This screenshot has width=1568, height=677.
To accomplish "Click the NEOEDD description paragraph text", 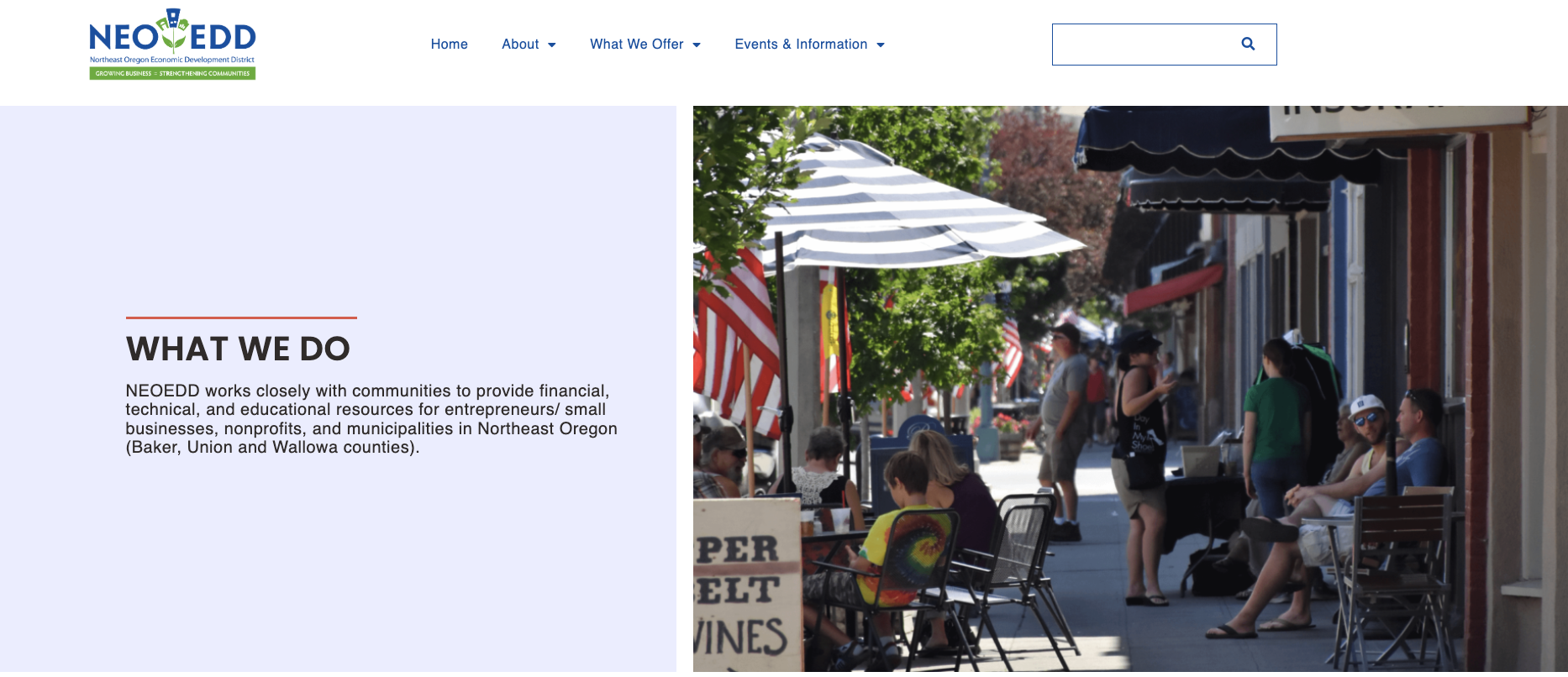I will [371, 418].
